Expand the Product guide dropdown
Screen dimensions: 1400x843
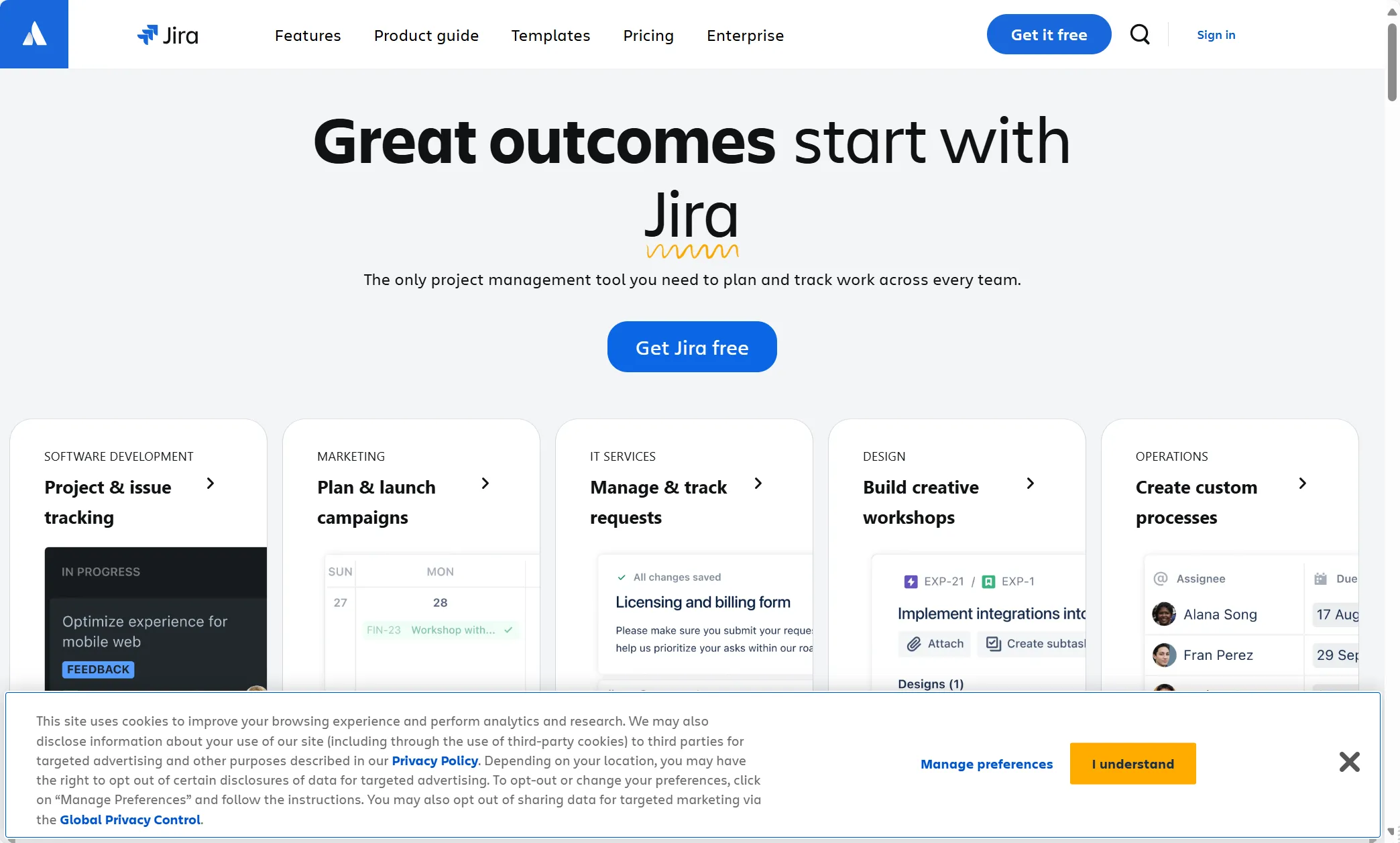426,34
